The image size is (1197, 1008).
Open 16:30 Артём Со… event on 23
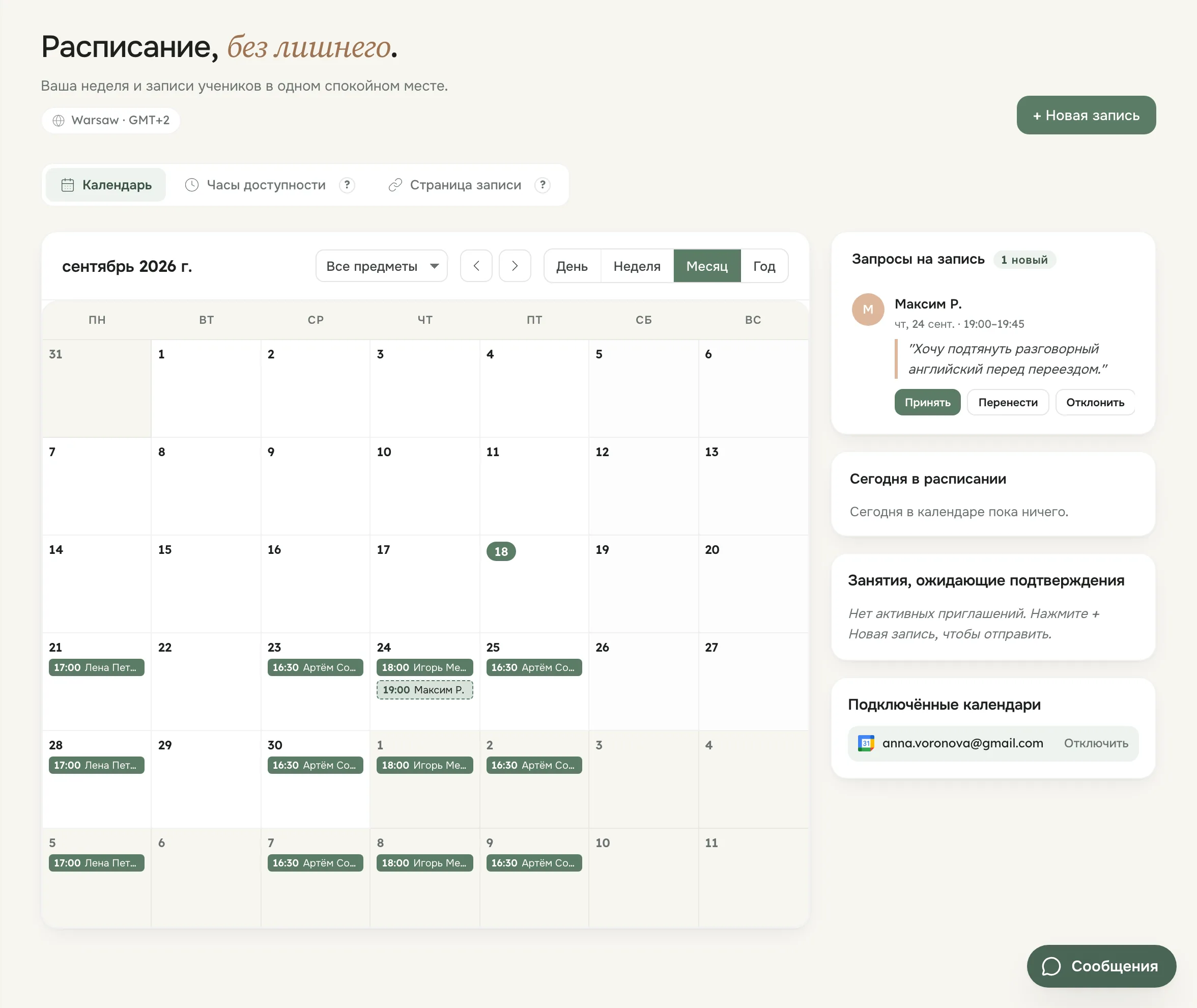(315, 667)
